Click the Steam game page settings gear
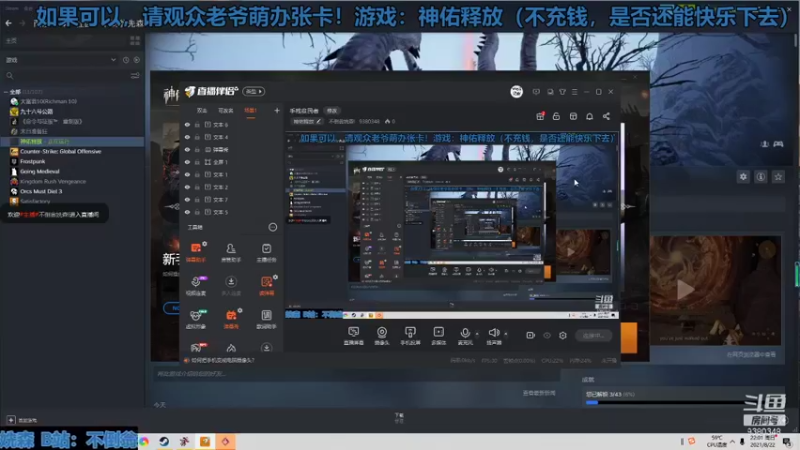Viewport: 800px width, 450px height. pos(743,177)
